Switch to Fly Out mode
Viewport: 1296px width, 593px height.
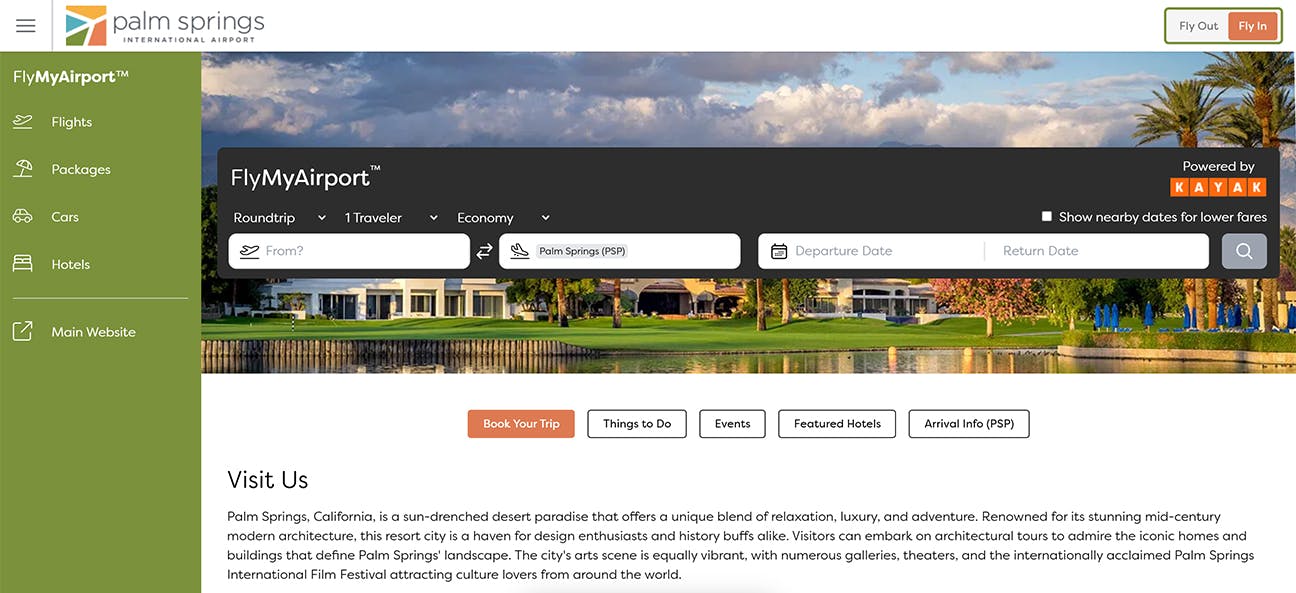pos(1198,26)
